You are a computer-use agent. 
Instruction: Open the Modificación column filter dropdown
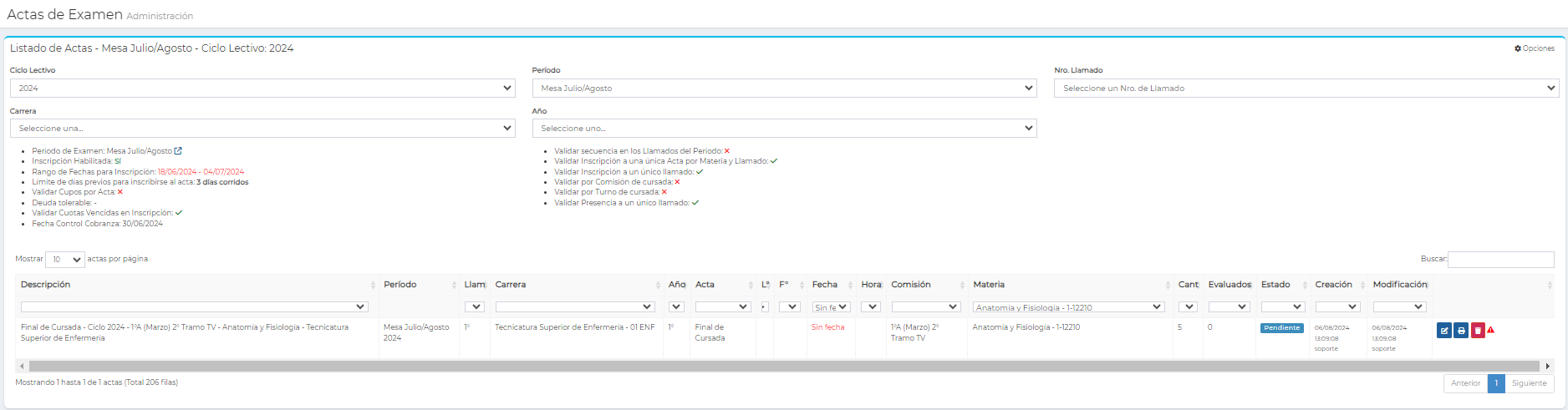pos(1399,306)
